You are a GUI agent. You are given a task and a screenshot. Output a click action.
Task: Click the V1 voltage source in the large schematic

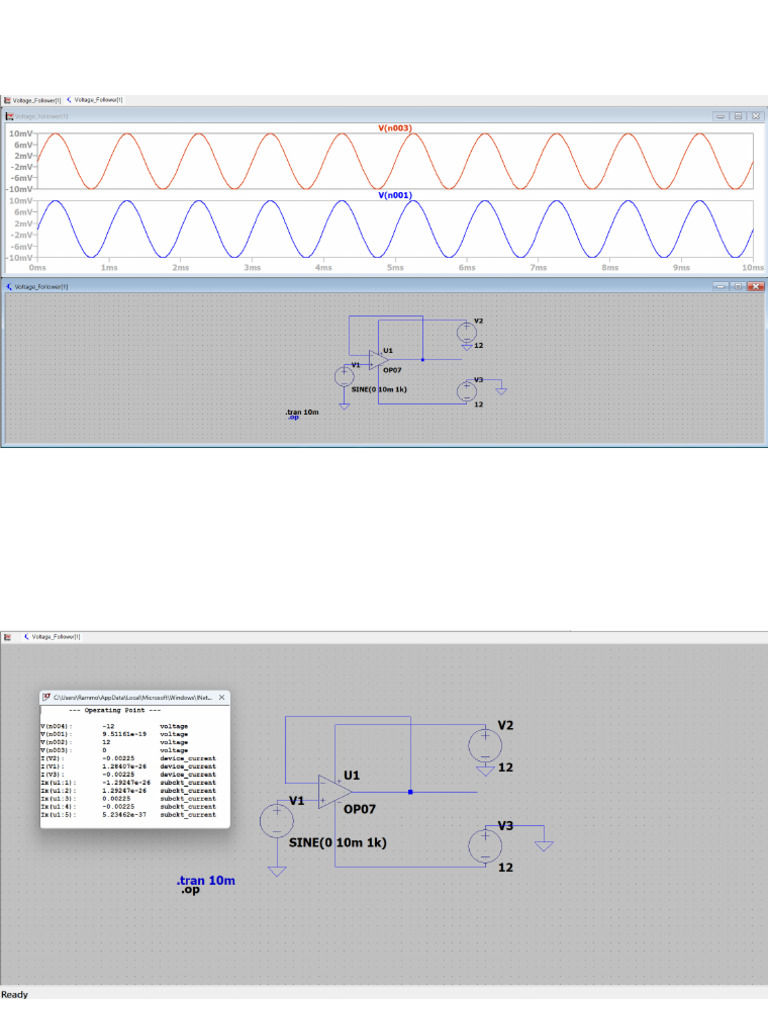(277, 821)
